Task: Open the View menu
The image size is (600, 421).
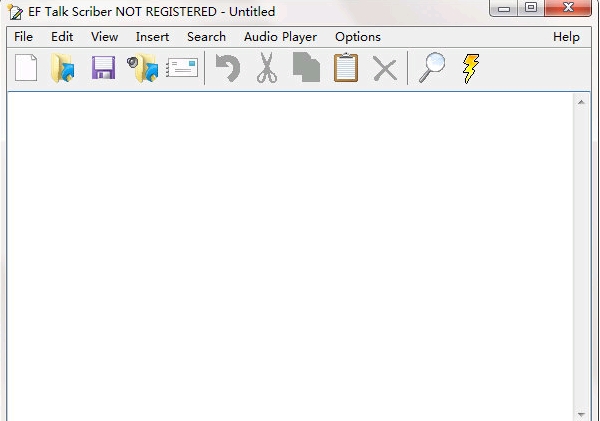Action: pyautogui.click(x=104, y=37)
